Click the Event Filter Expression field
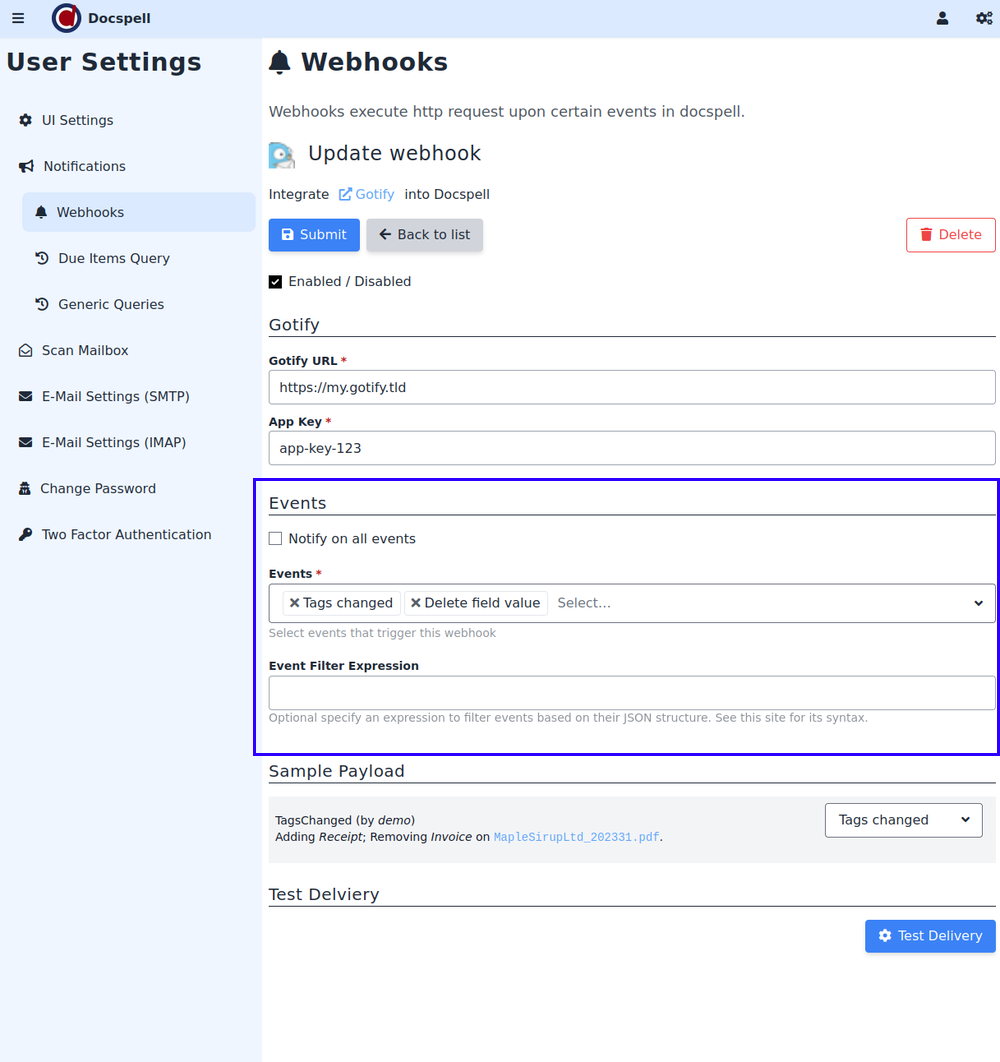The width and height of the screenshot is (1000, 1062). (631, 693)
